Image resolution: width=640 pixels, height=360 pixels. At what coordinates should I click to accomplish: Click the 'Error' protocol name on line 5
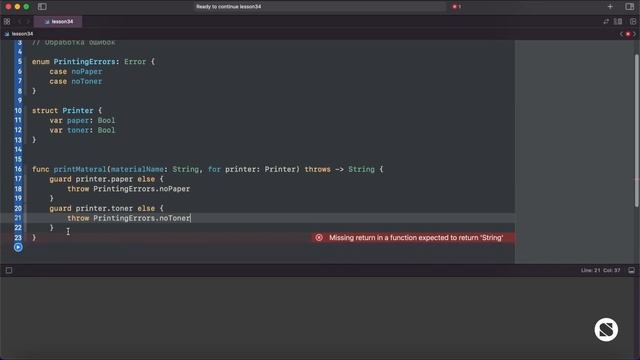coord(135,62)
